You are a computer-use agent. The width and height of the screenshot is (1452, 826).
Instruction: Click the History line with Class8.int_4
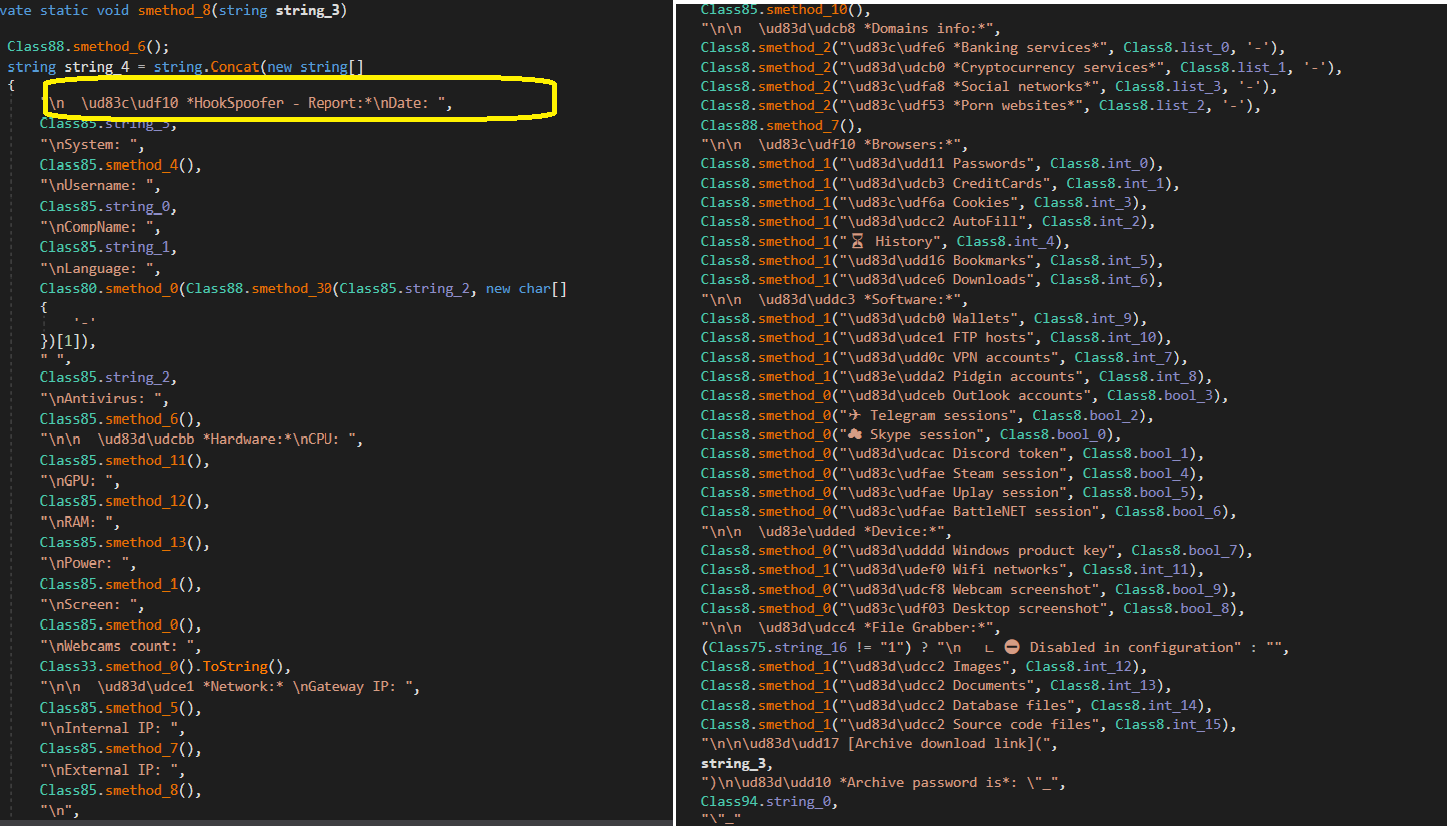[885, 242]
